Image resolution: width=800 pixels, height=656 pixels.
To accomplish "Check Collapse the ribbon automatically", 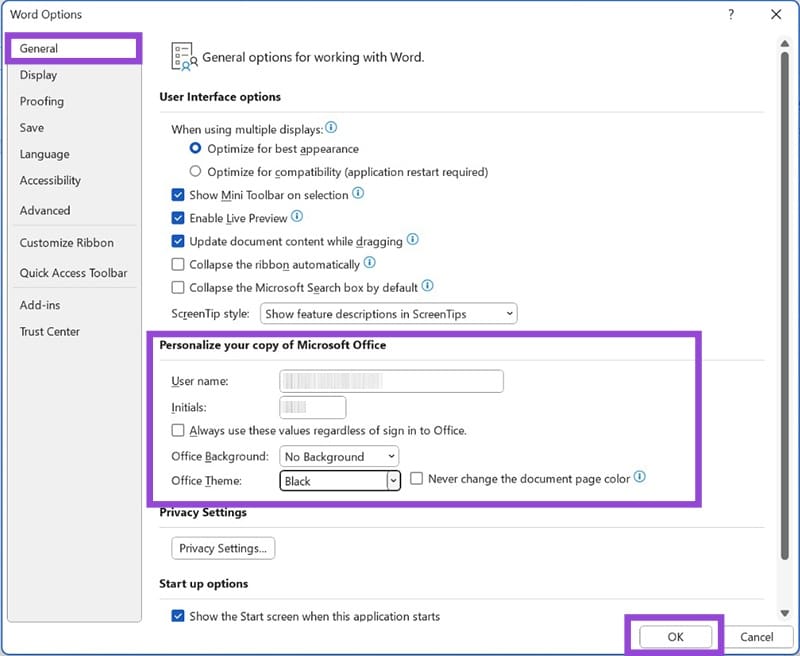I will coord(178,264).
